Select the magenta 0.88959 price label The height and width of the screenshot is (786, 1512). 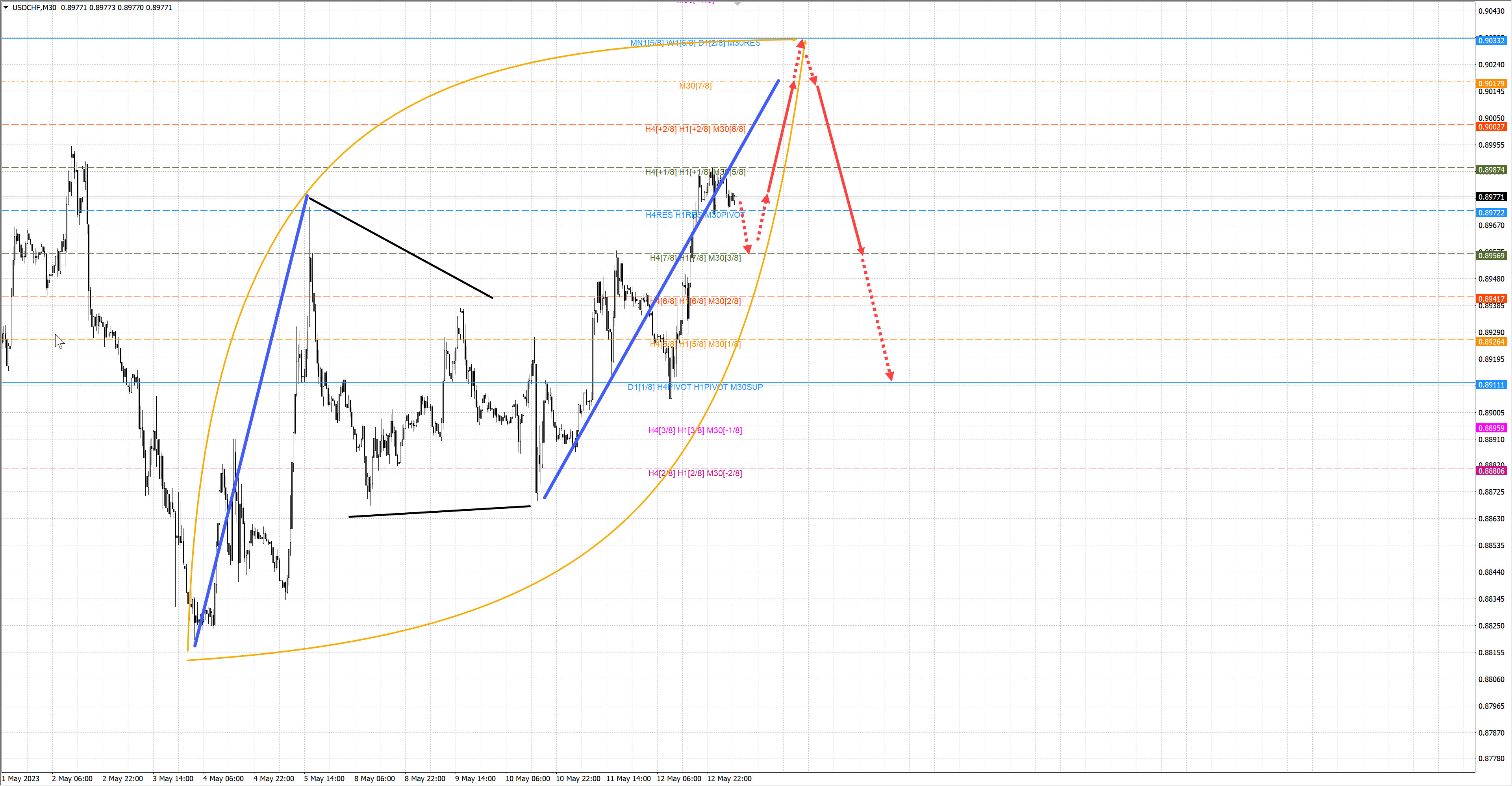(x=1492, y=428)
